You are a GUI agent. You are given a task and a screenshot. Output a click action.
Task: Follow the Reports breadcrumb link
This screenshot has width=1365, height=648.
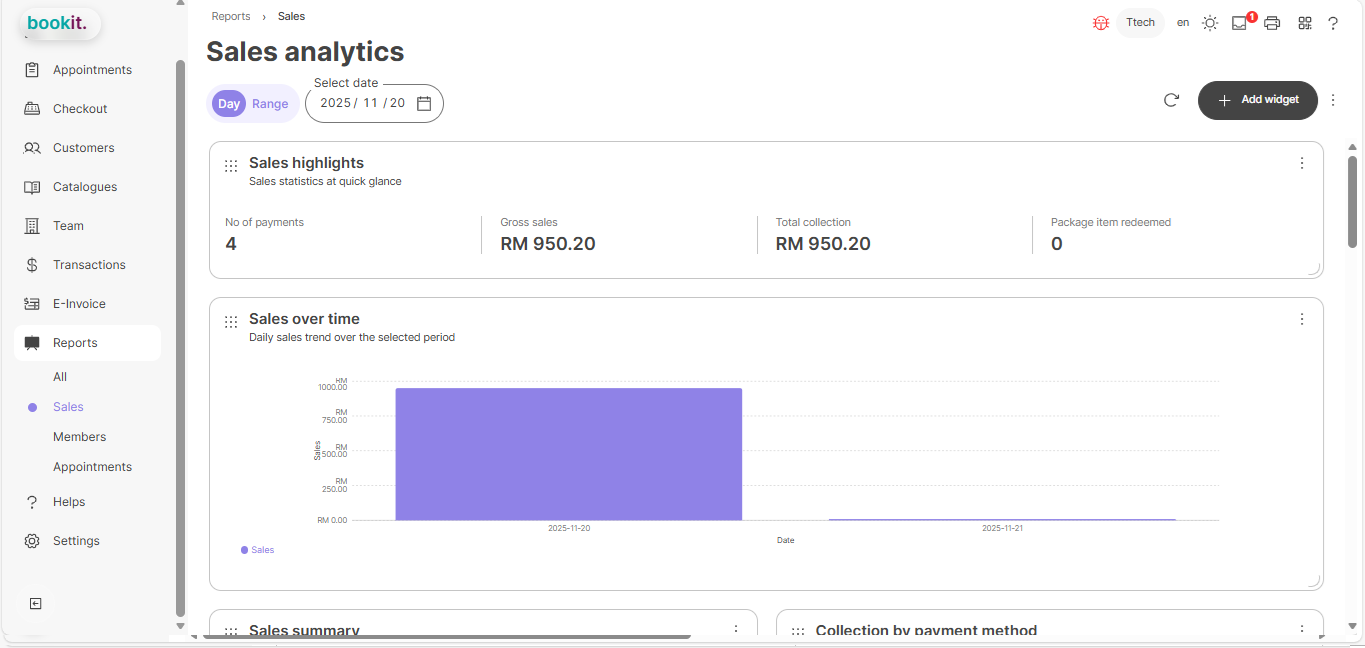pos(231,16)
